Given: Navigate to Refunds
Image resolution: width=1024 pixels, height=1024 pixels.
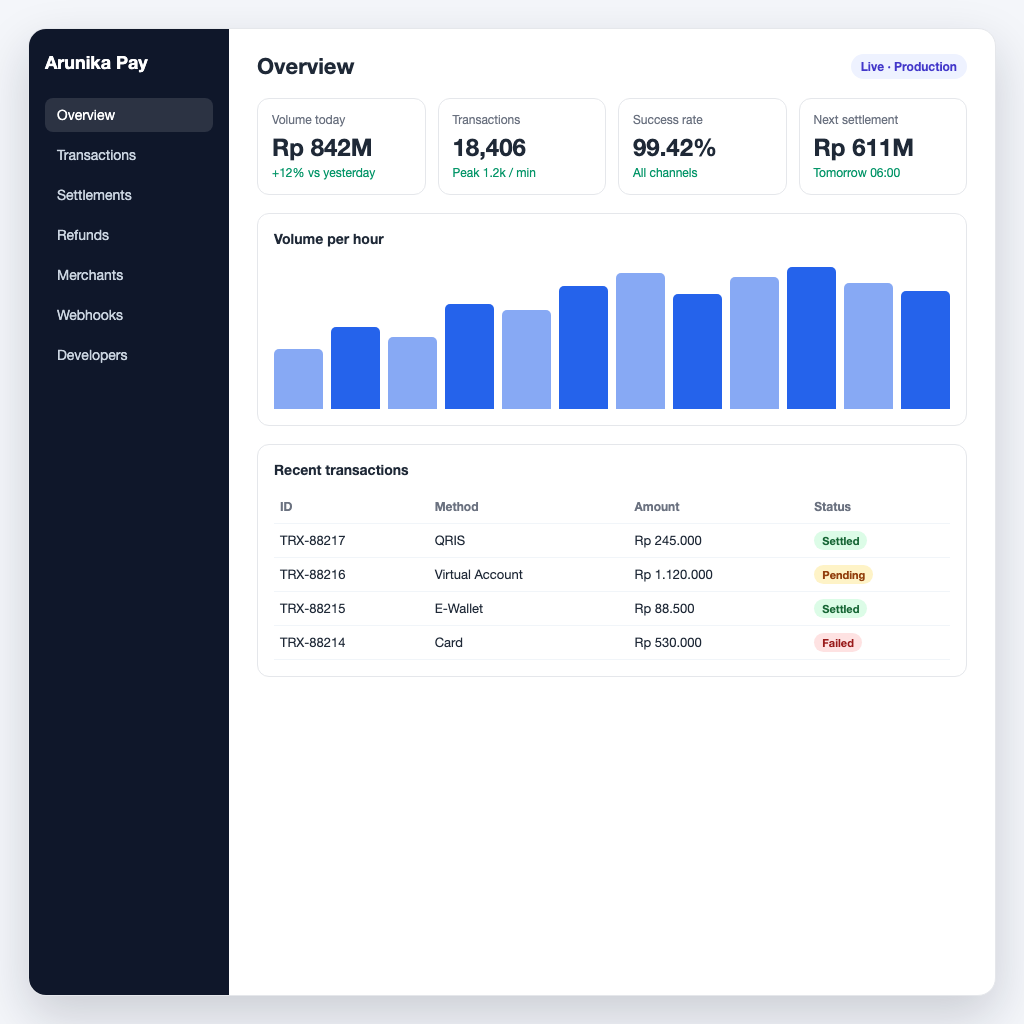Looking at the screenshot, I should [x=129, y=235].
